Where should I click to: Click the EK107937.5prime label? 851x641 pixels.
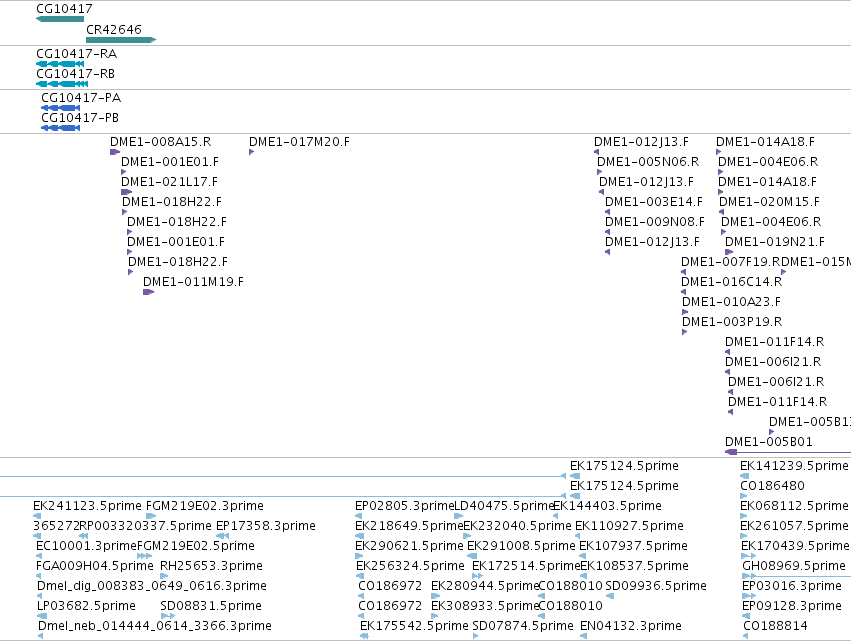point(633,546)
